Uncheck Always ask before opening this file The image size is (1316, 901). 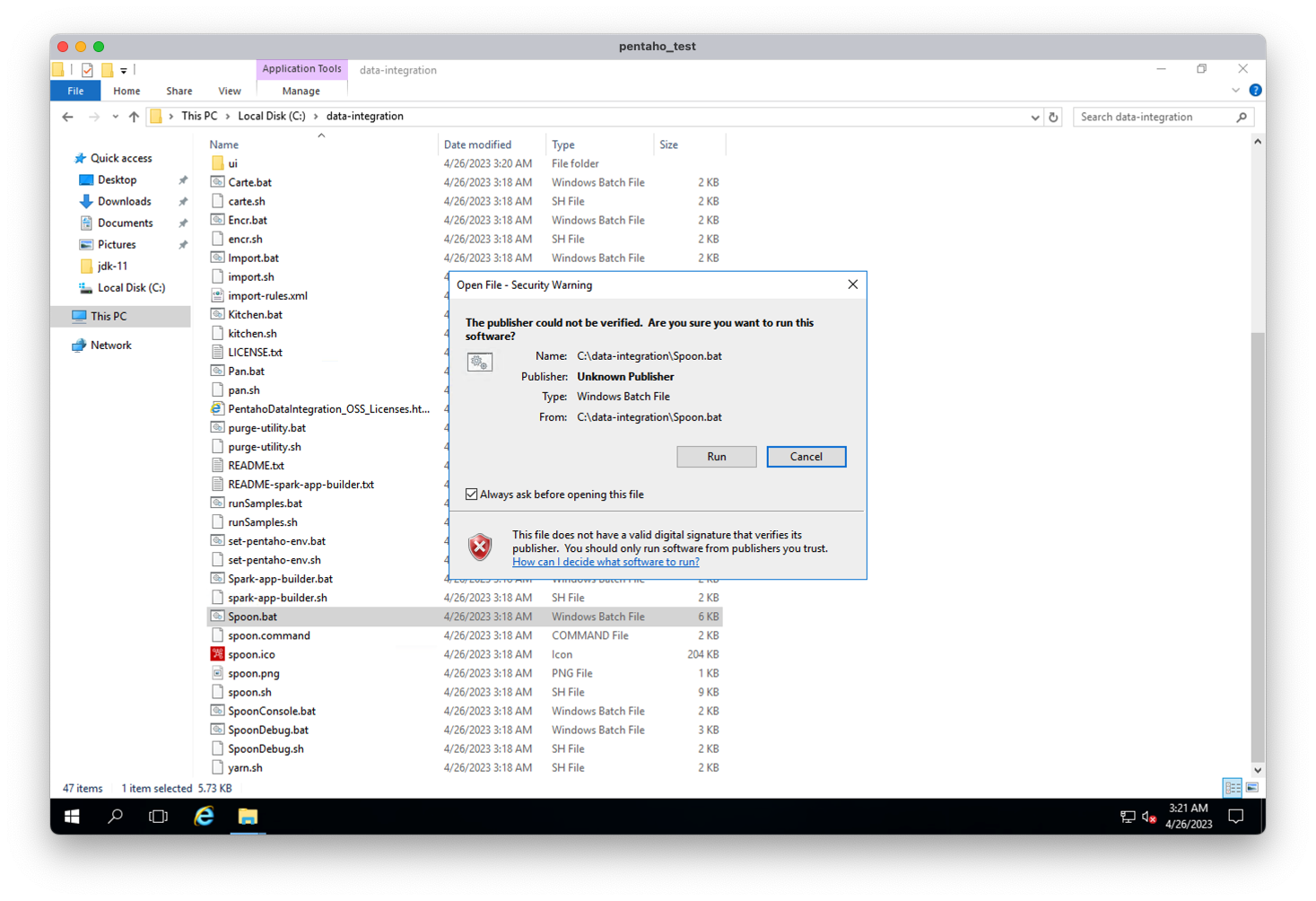tap(471, 494)
